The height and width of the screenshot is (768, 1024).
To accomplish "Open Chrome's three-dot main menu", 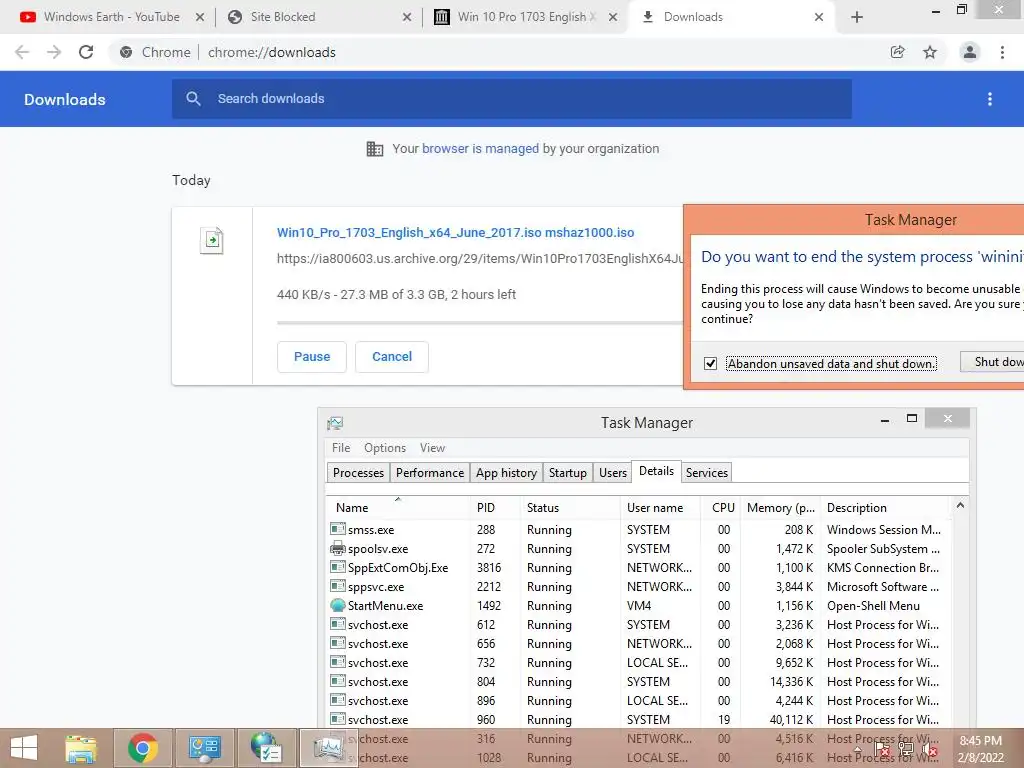I will (x=1002, y=52).
